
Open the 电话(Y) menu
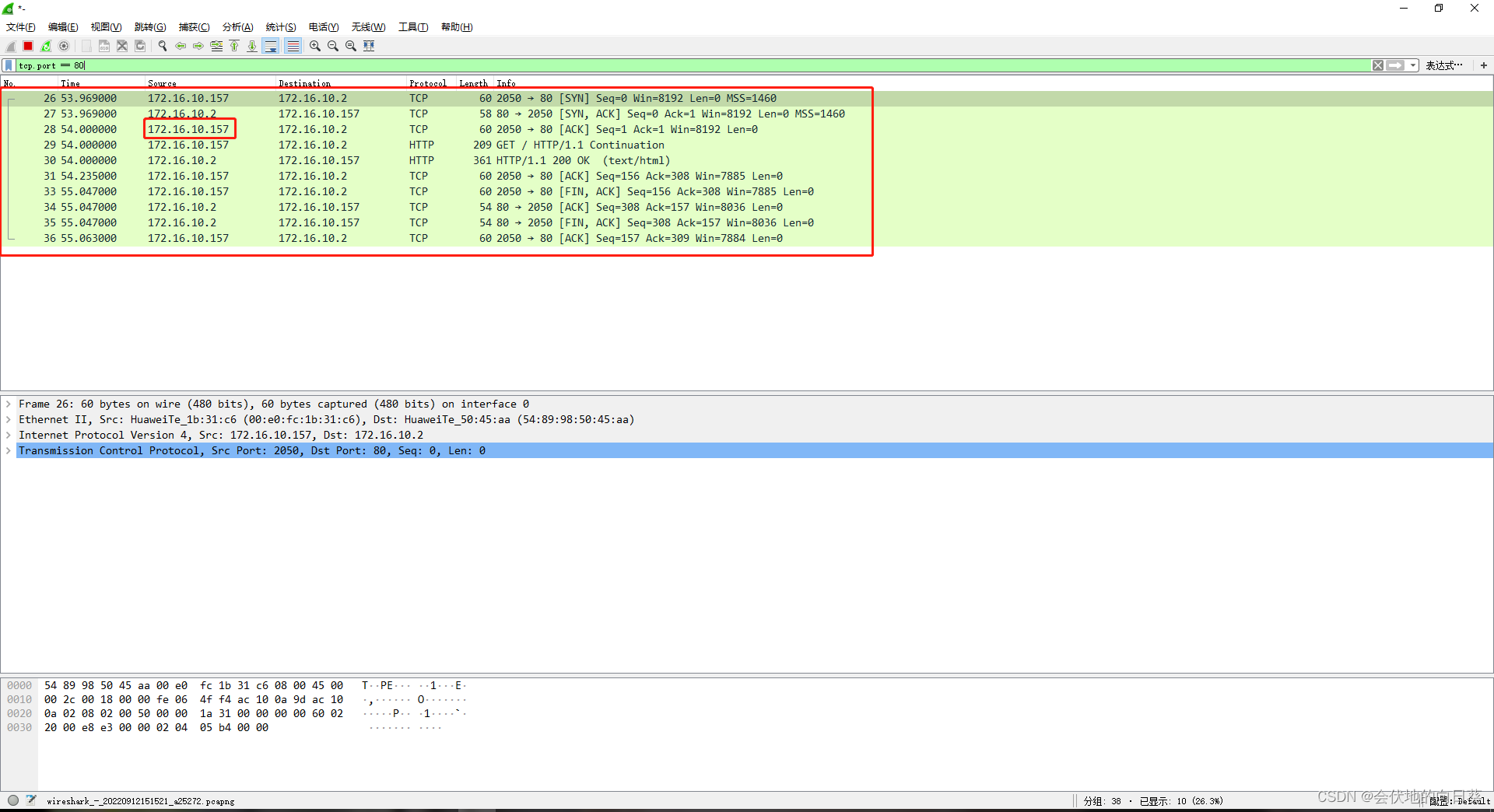(x=324, y=27)
